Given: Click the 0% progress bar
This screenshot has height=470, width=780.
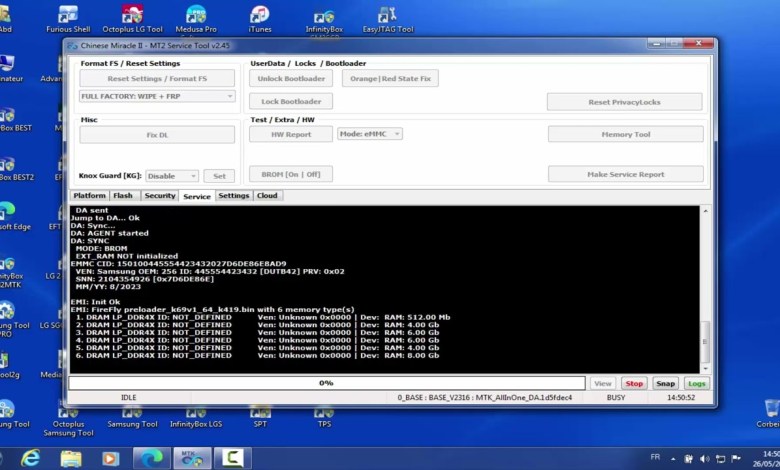Looking at the screenshot, I should click(x=327, y=383).
